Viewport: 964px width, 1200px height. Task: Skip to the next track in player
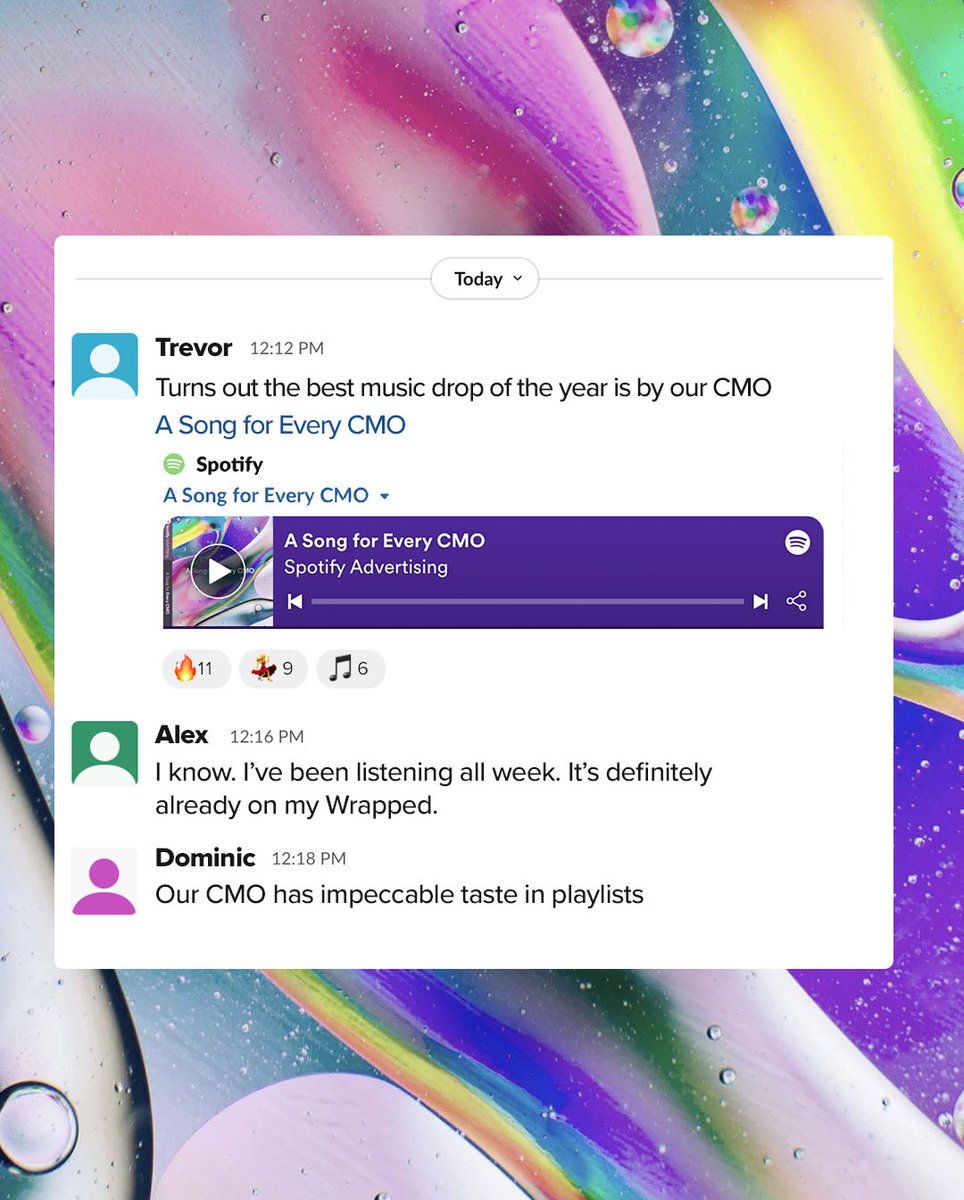coord(760,601)
